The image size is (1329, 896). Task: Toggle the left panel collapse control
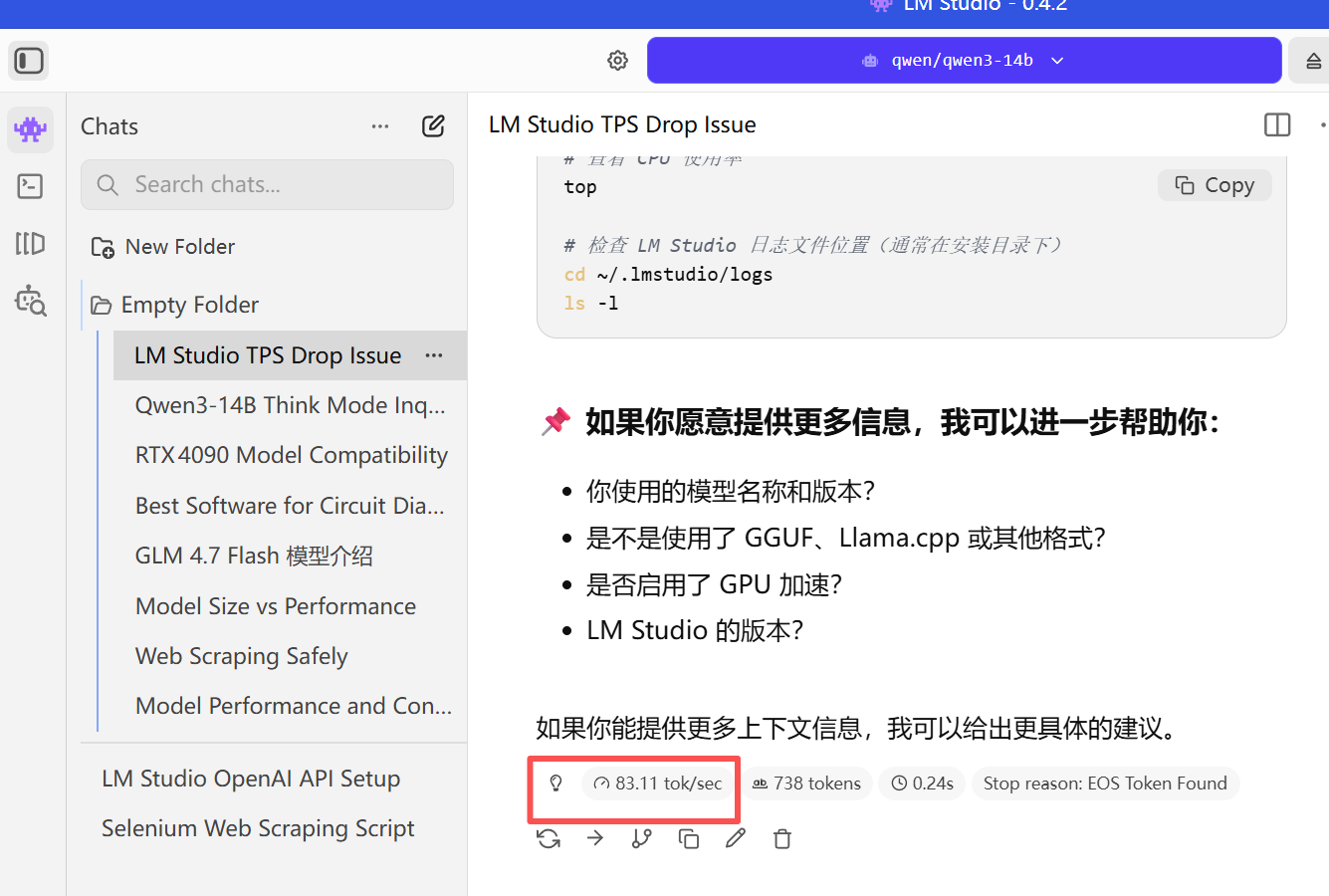tap(28, 61)
